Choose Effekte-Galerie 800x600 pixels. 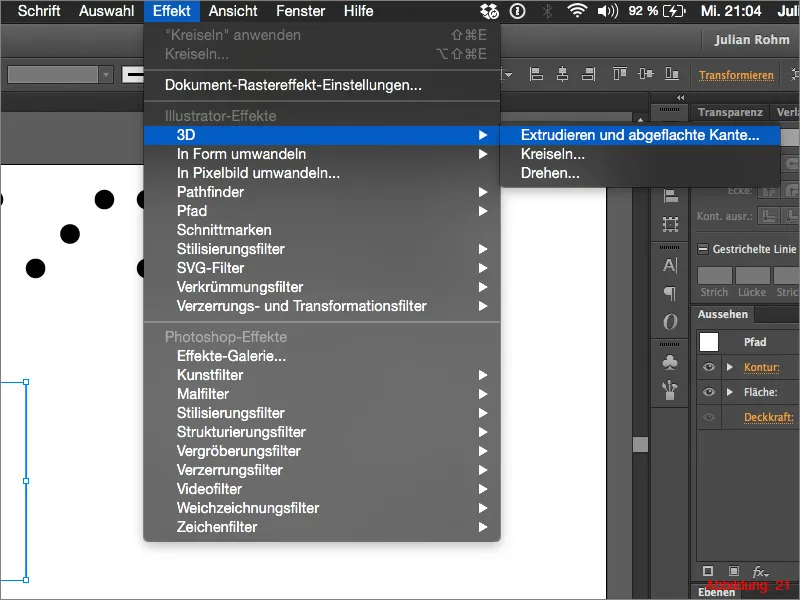322,356
